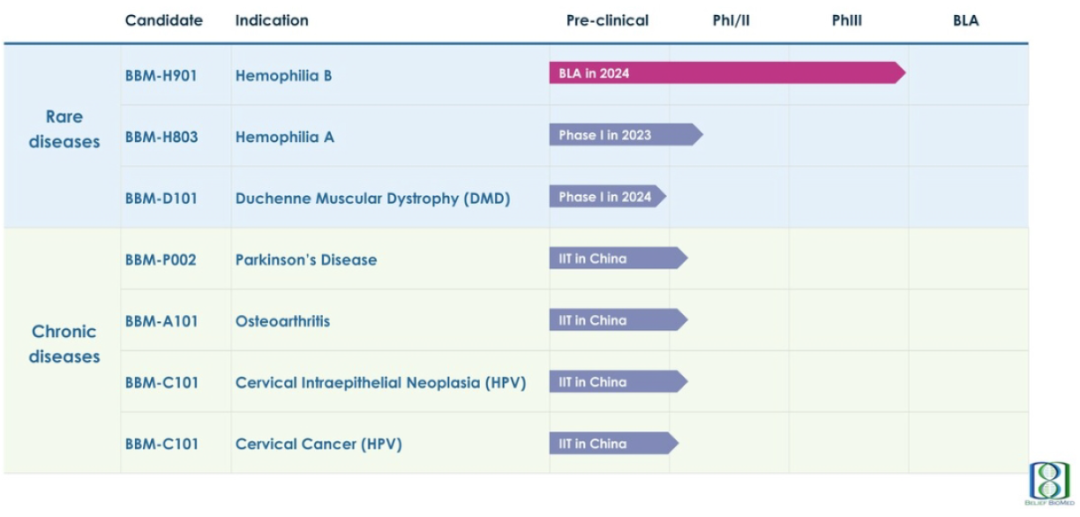This screenshot has height=517, width=1080.
Task: Click the 'Candidate' column header
Action: (164, 20)
